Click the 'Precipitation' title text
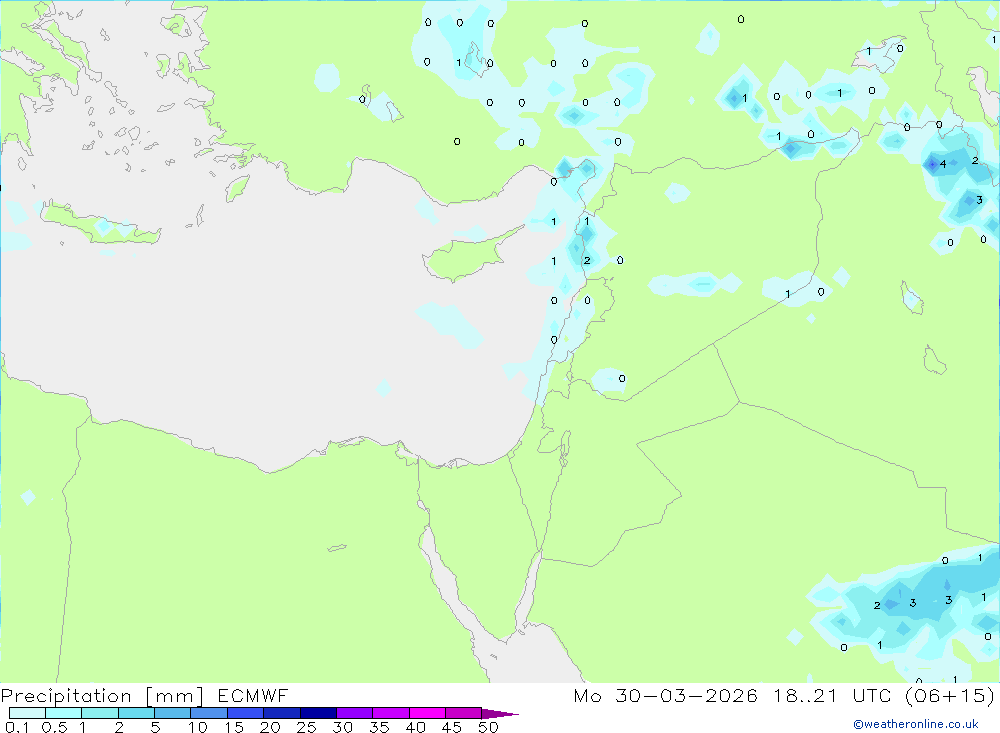Viewport: 1000px width, 733px height. coord(66,696)
